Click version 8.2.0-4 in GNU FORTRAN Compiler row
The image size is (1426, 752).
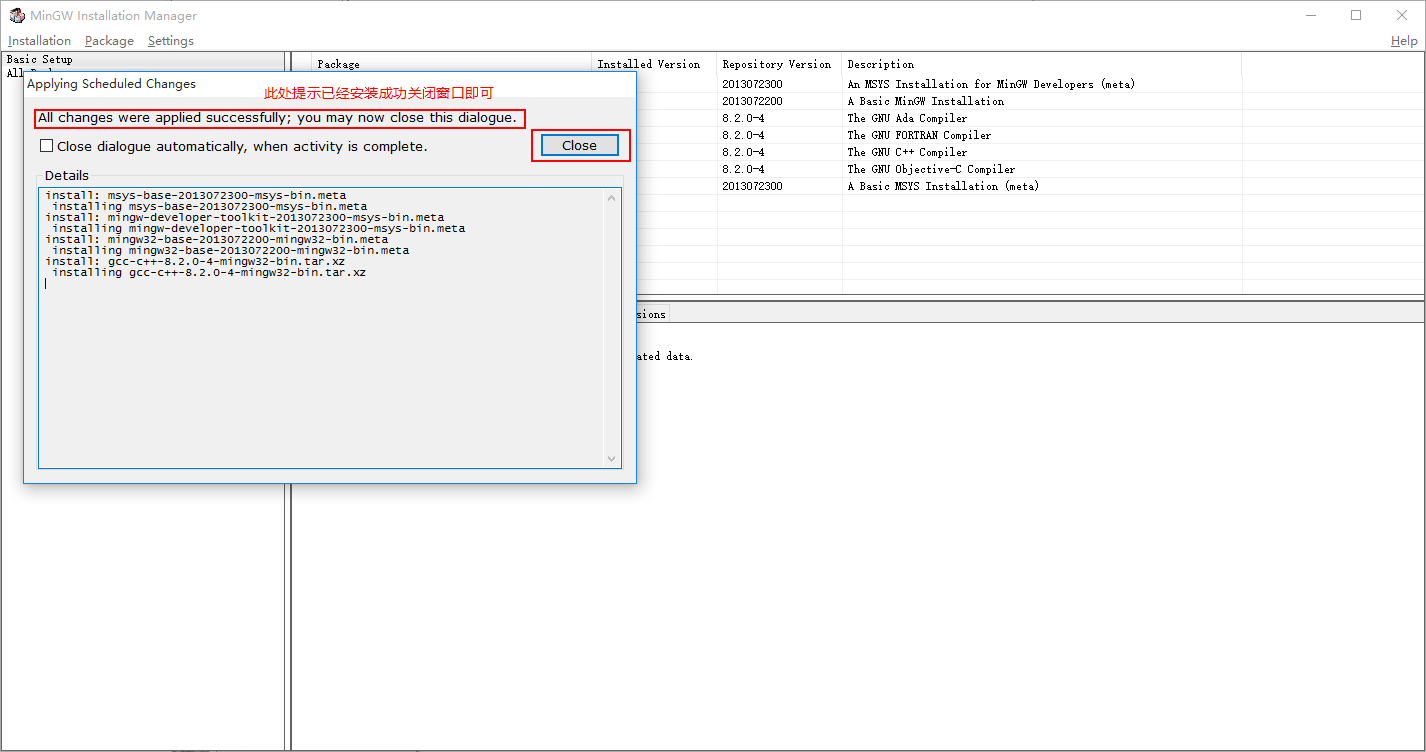[x=743, y=135]
